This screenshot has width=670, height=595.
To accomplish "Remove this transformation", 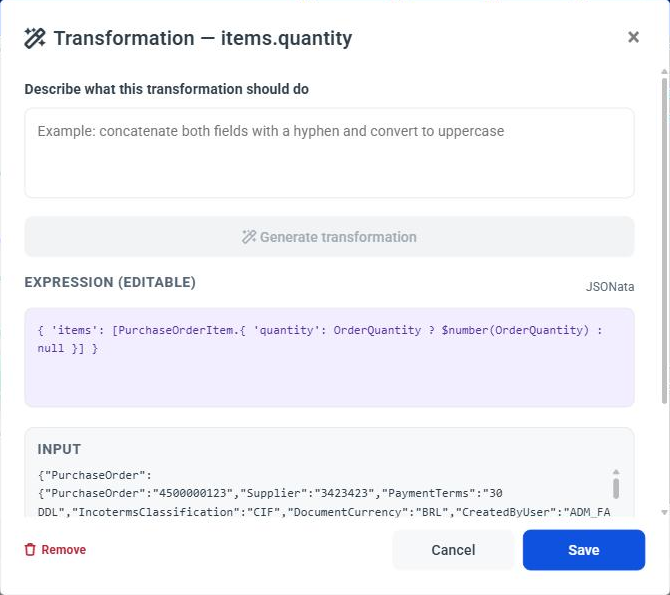I will tap(55, 550).
